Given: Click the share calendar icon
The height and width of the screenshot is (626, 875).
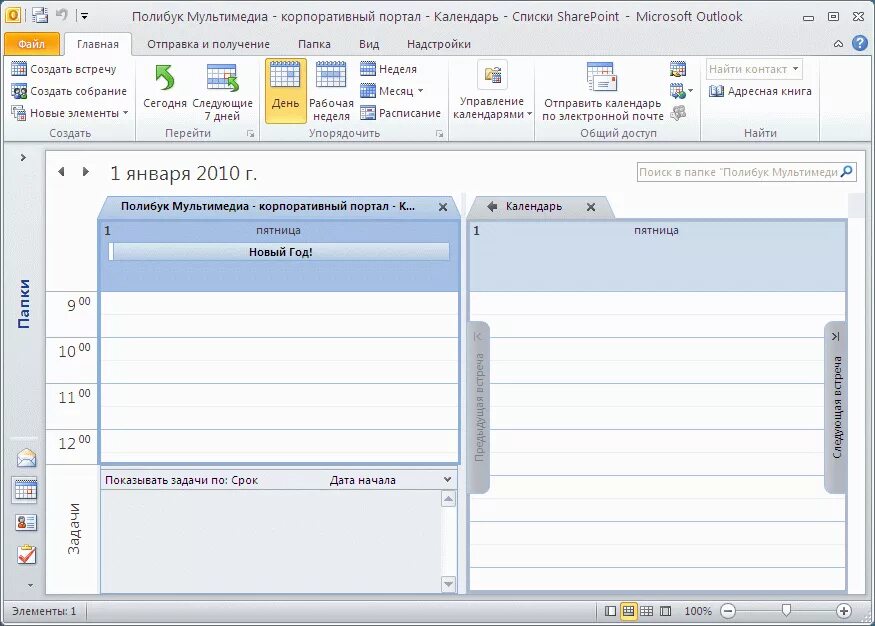Looking at the screenshot, I should [x=678, y=69].
